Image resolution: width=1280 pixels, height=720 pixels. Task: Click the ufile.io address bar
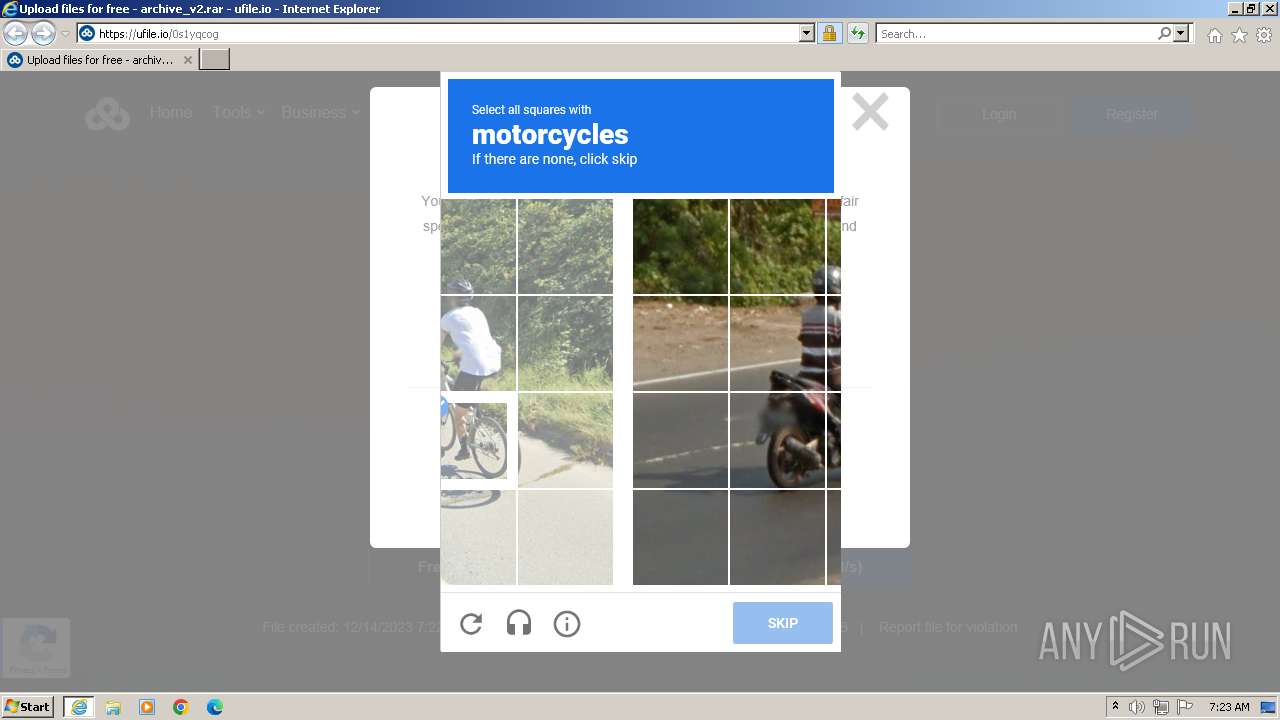click(x=447, y=34)
